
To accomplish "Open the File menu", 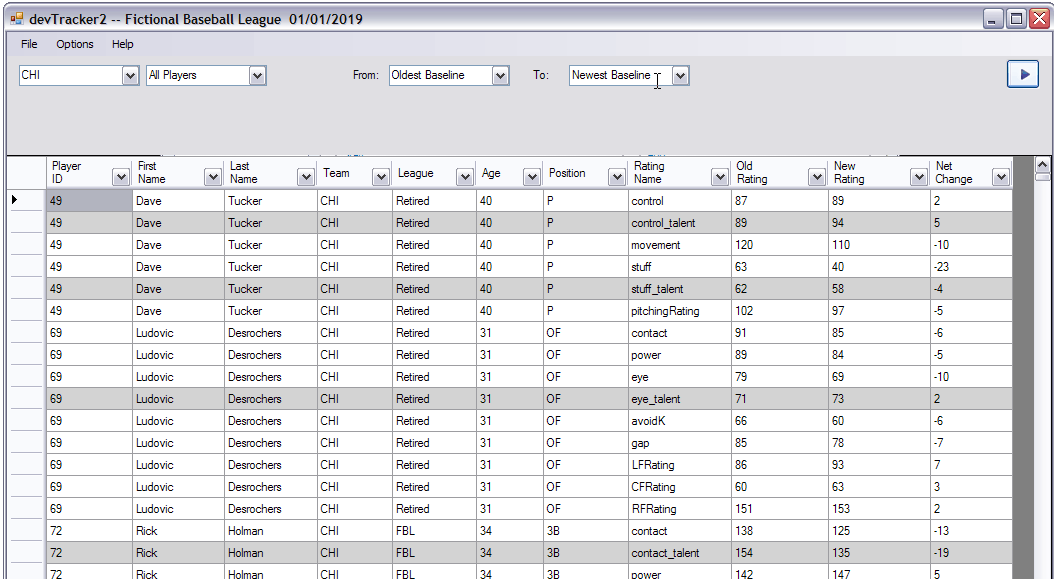I will pyautogui.click(x=29, y=44).
